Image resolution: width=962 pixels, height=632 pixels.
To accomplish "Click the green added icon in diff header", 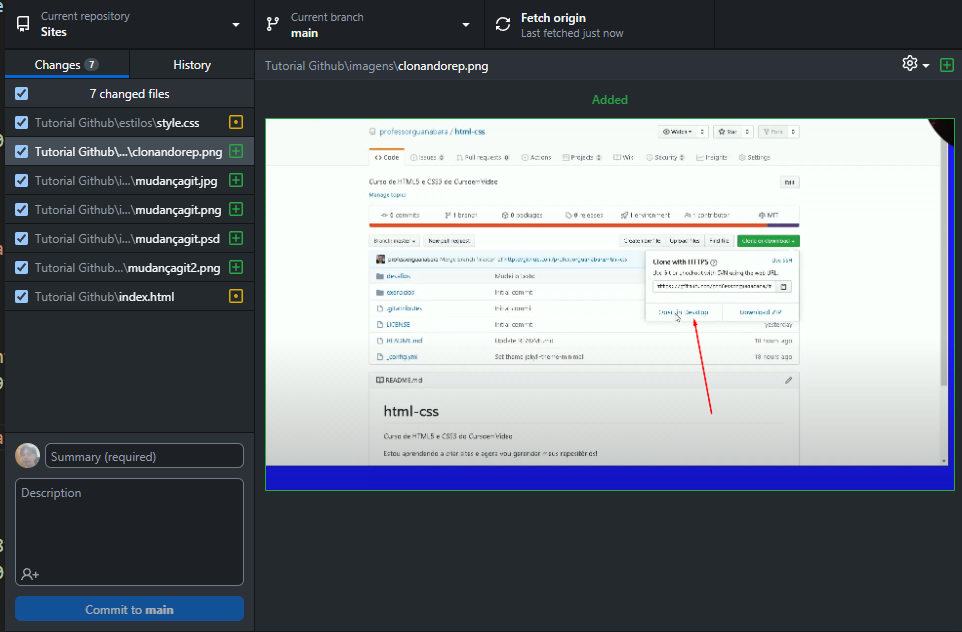I will click(947, 64).
